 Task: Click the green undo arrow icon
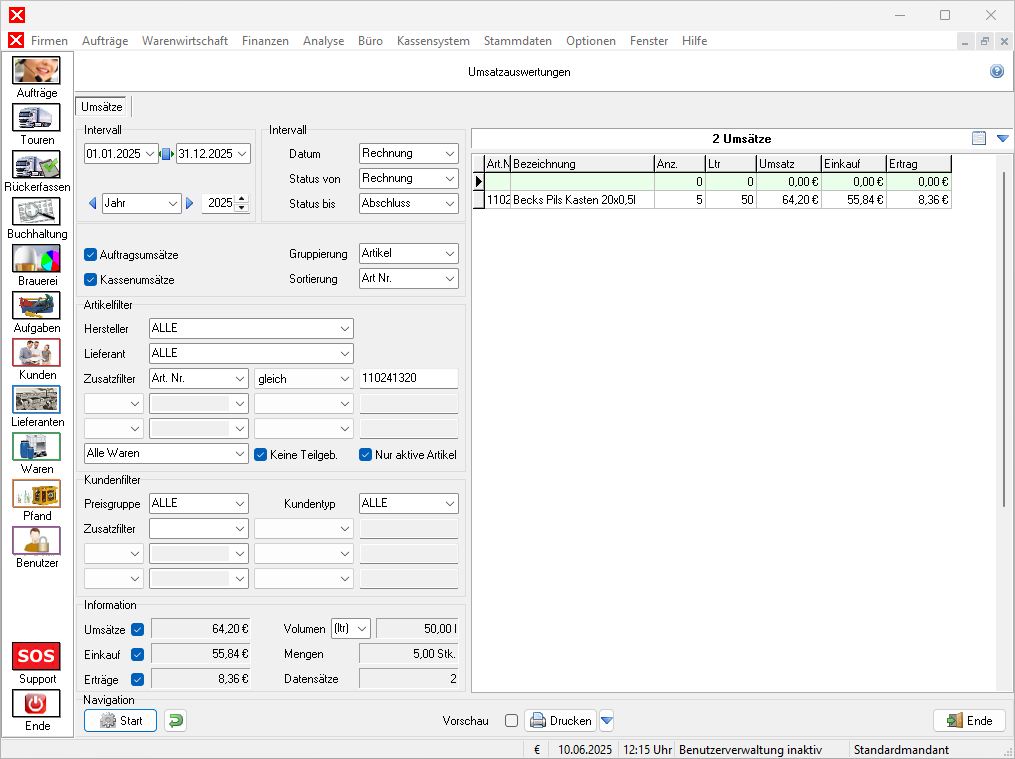pyautogui.click(x=175, y=720)
